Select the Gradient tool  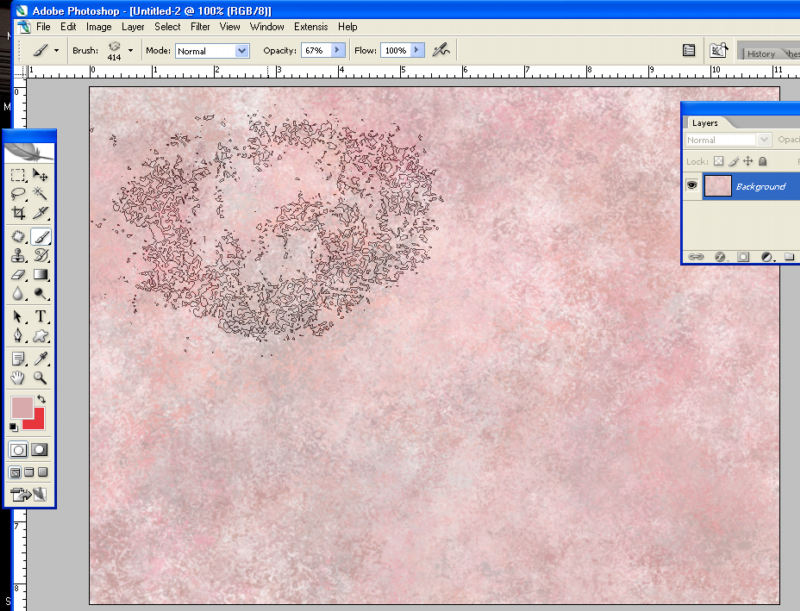(40, 275)
